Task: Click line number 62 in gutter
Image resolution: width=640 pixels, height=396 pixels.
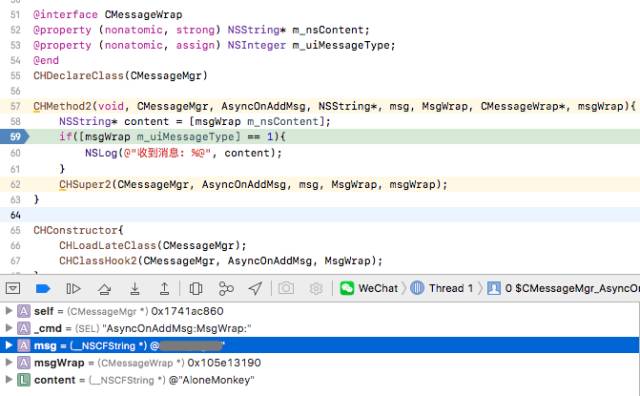Action: tap(15, 184)
